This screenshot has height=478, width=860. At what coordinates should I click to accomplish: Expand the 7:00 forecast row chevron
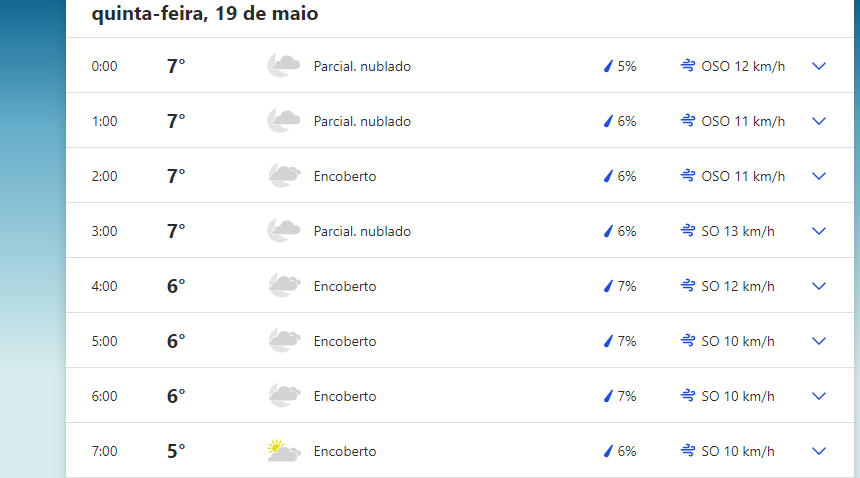point(818,451)
